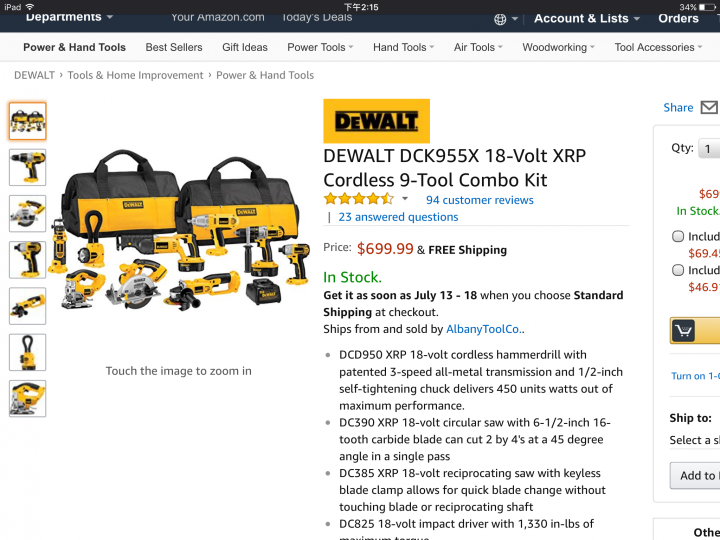Click the main product image to zoom
Screen dimensions: 720x540
pos(179,230)
